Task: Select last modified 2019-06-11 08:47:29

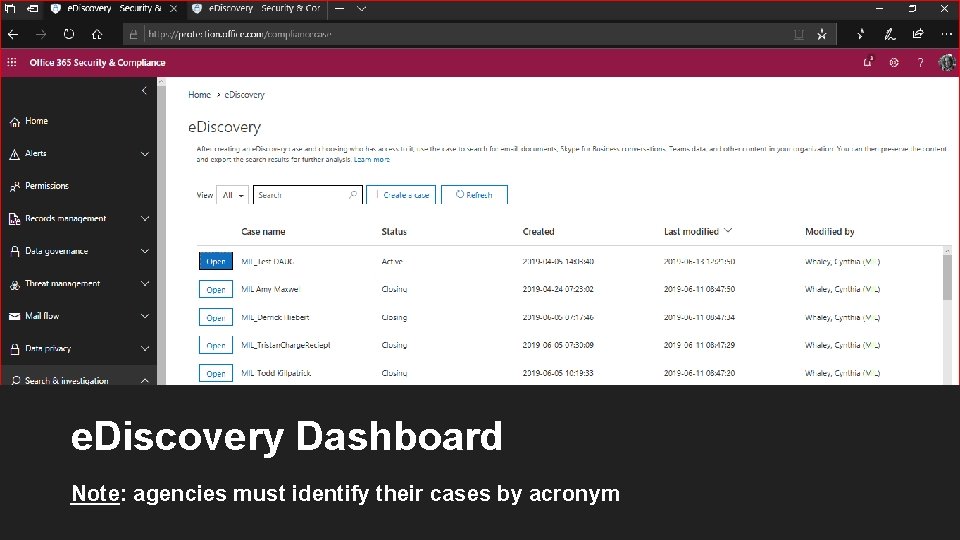Action: [x=699, y=345]
